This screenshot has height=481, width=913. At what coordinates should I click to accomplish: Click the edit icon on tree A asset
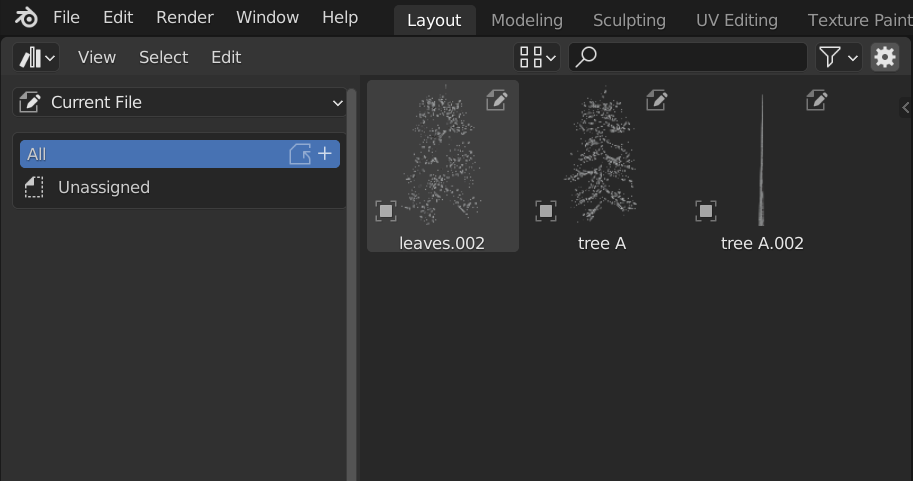[x=657, y=100]
